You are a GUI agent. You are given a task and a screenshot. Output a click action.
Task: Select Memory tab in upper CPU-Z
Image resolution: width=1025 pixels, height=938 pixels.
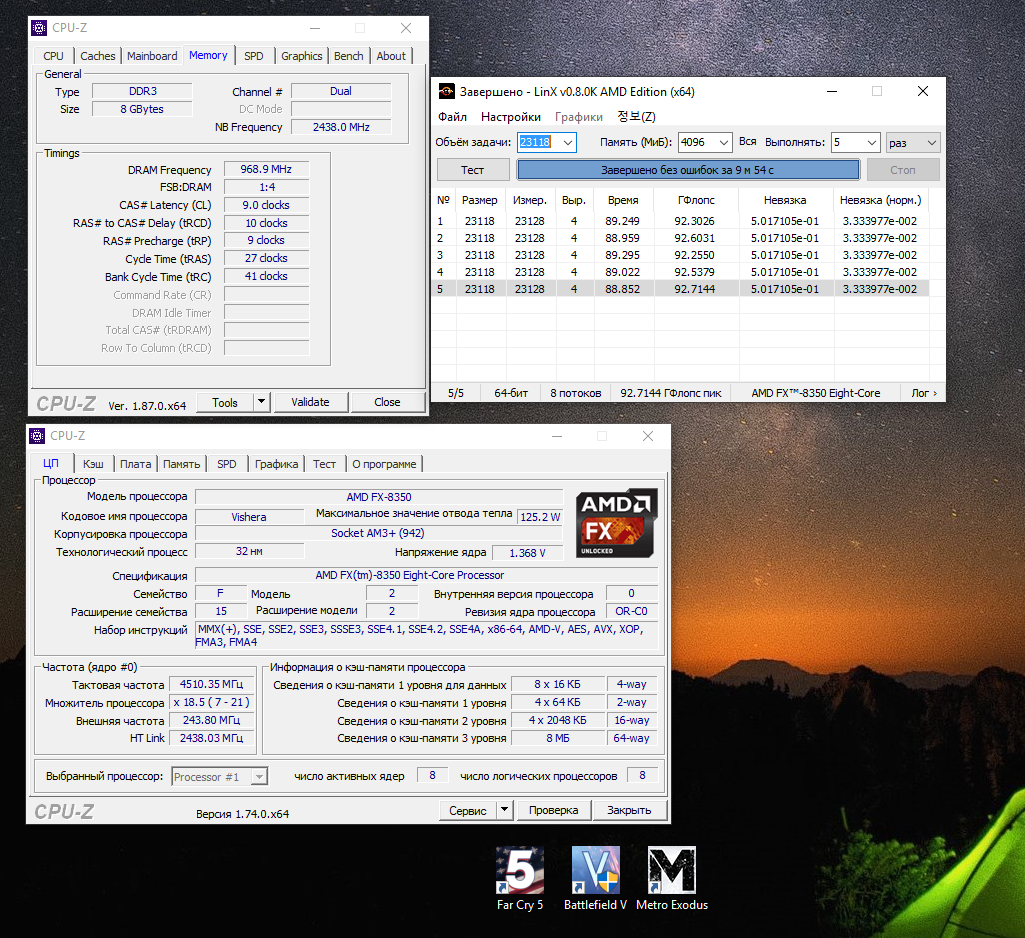tap(208, 56)
